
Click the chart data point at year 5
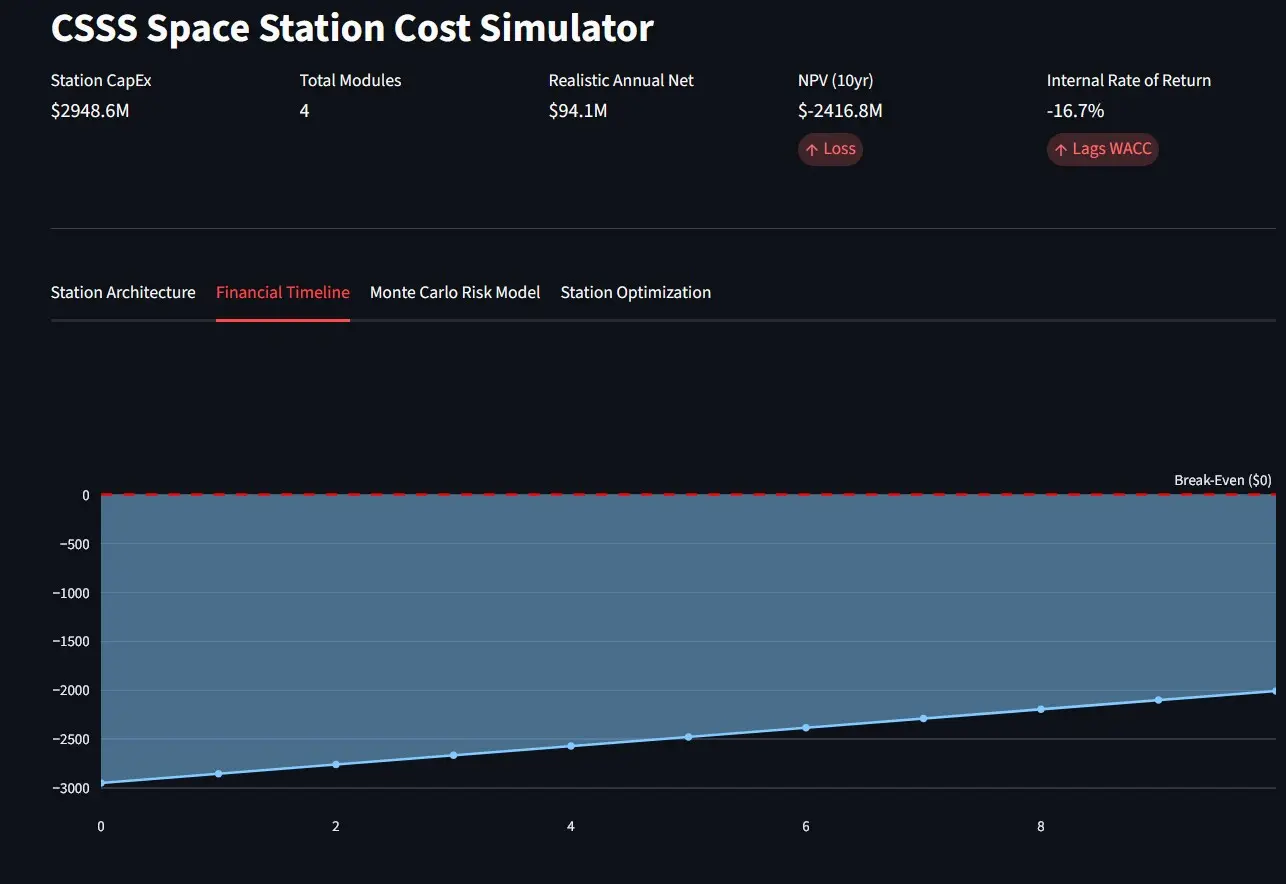[688, 737]
